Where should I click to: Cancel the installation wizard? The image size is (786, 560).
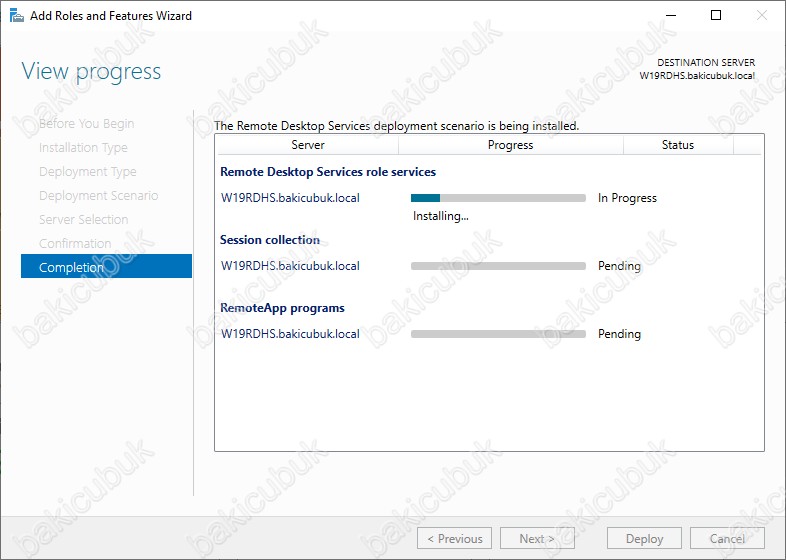tap(728, 538)
